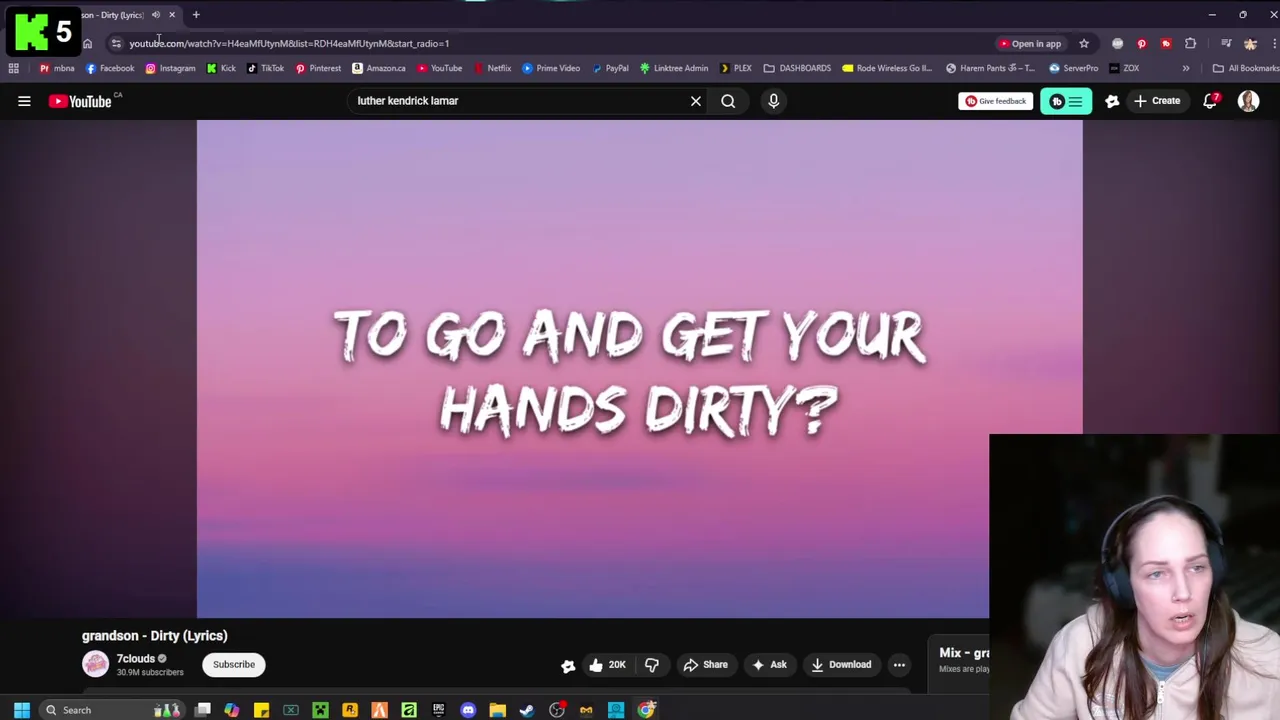The width and height of the screenshot is (1280, 720).
Task: Open the DASHBOARDS bookmark folder
Action: point(797,68)
